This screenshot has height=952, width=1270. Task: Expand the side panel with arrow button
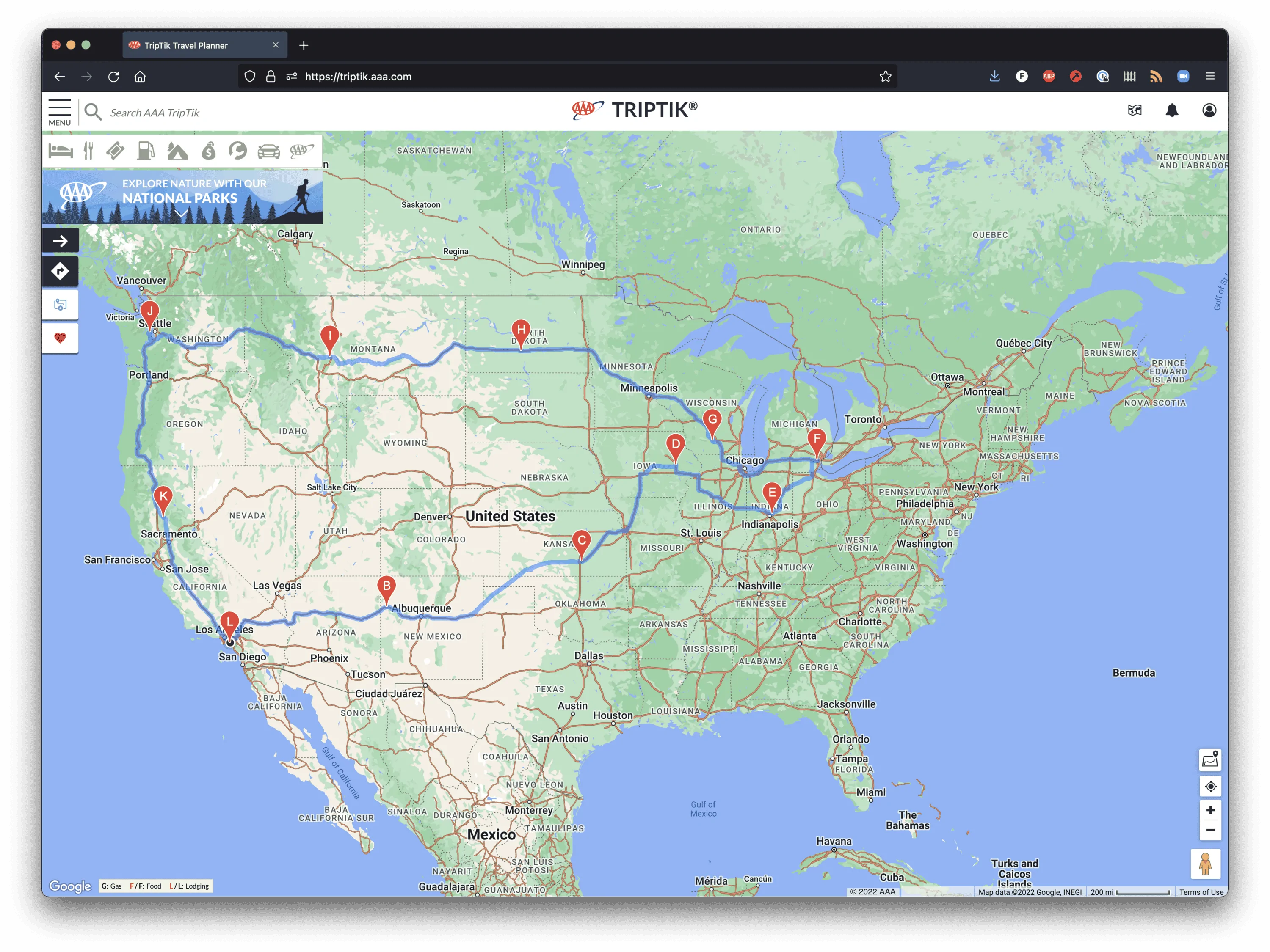point(60,241)
